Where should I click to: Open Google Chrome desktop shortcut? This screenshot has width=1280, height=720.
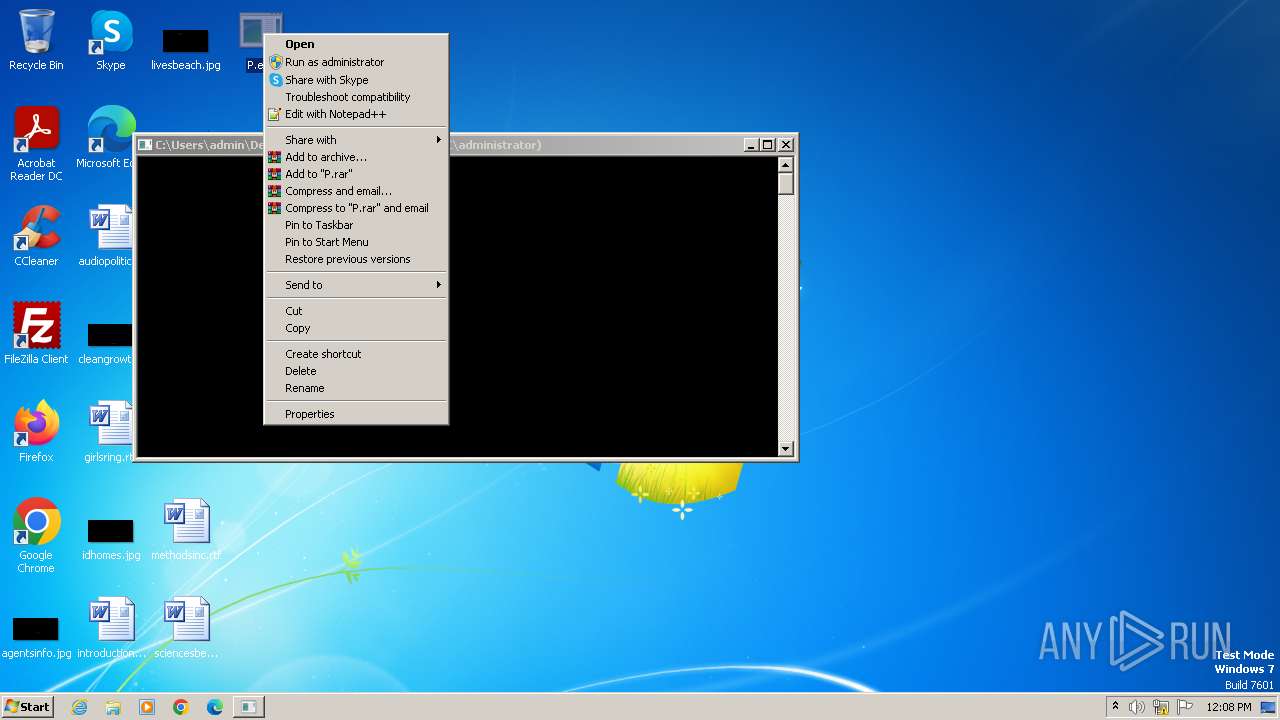[36, 536]
